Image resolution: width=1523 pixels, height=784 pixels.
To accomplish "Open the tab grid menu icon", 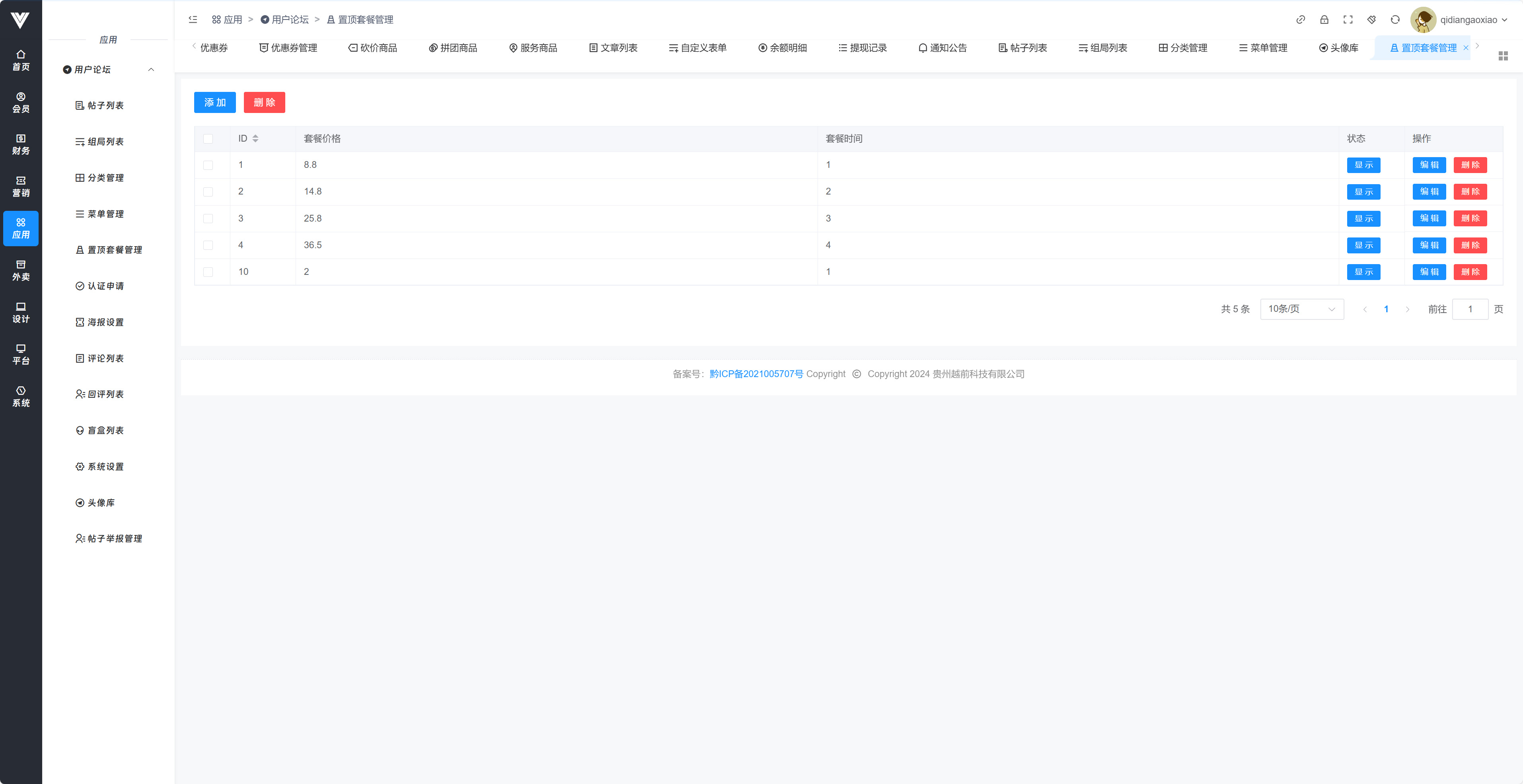I will [x=1503, y=56].
